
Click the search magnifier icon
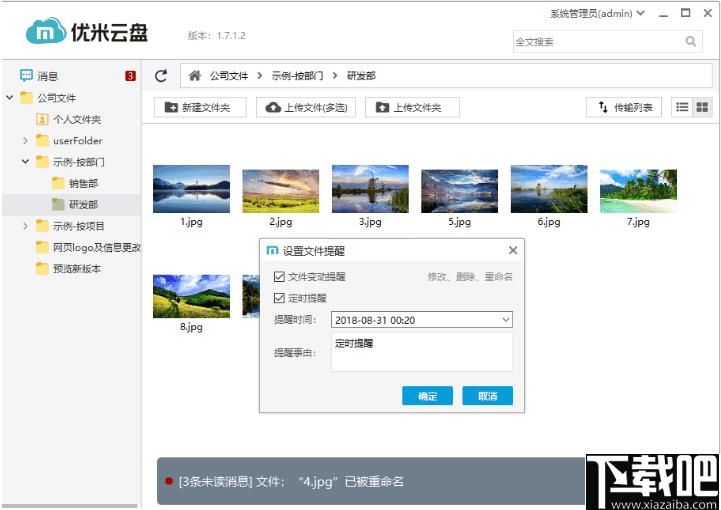691,41
